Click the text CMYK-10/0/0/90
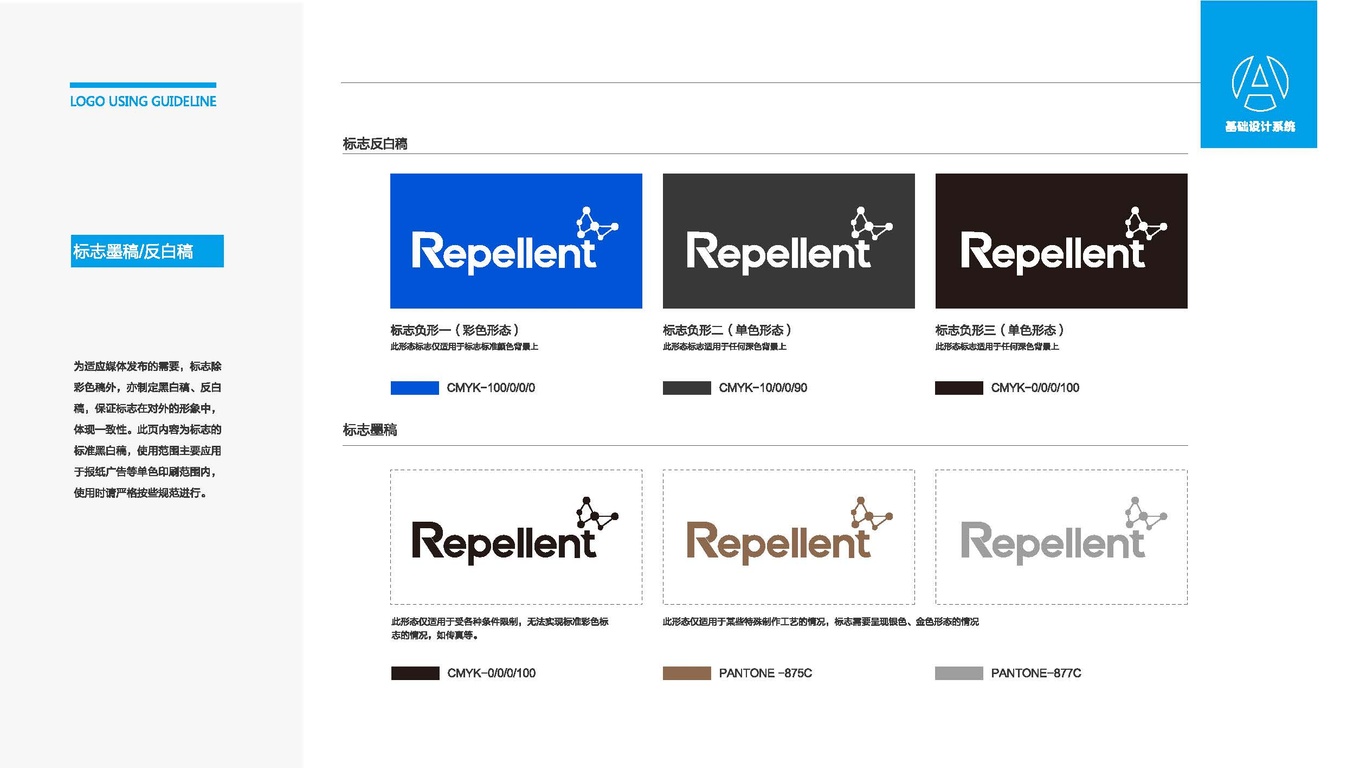Viewport: 1366px width, 768px height. [763, 388]
